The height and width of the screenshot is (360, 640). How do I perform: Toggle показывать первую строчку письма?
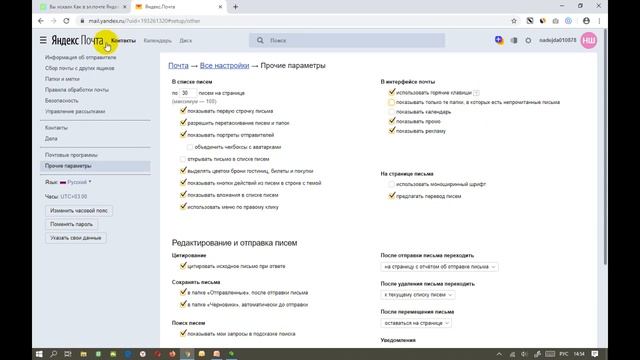[183, 111]
